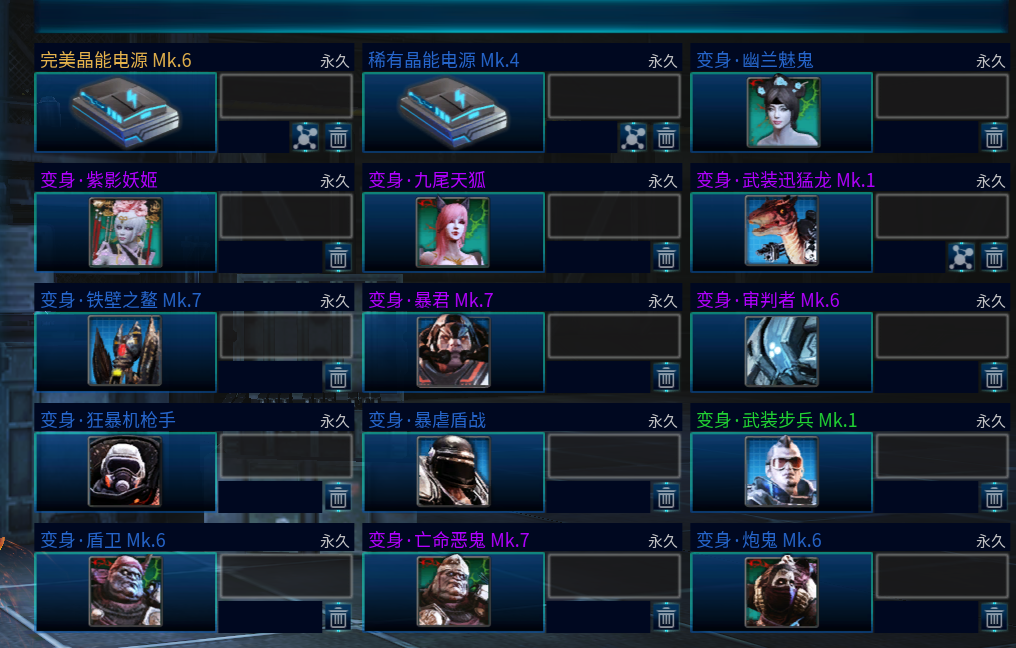
Task: Select the 审判者 Mk.6 portrait
Action: pos(781,351)
